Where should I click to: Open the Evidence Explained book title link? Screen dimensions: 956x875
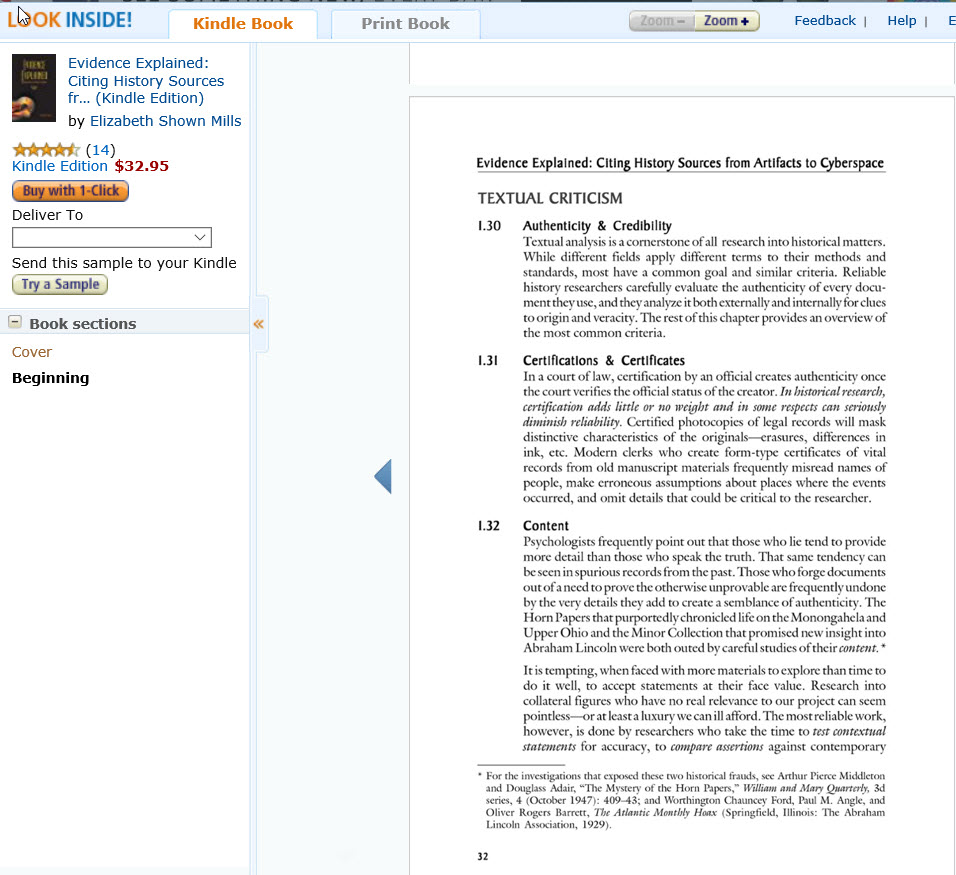tap(146, 80)
